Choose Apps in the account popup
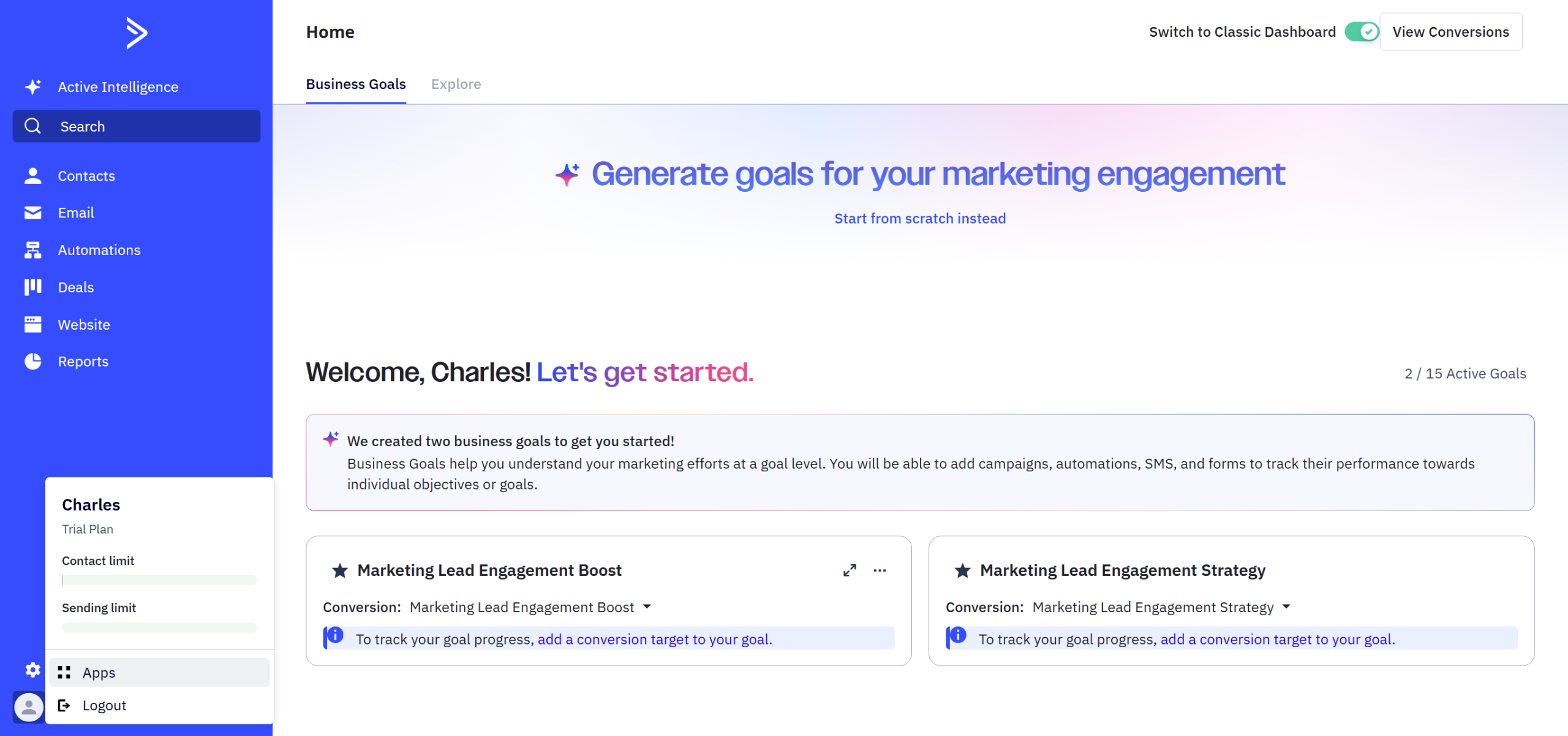The height and width of the screenshot is (736, 1568). (x=99, y=673)
